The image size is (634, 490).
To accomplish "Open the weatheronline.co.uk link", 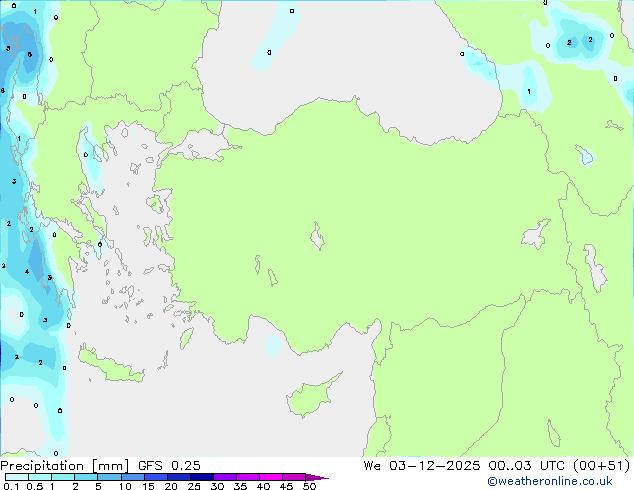I will click(549, 481).
